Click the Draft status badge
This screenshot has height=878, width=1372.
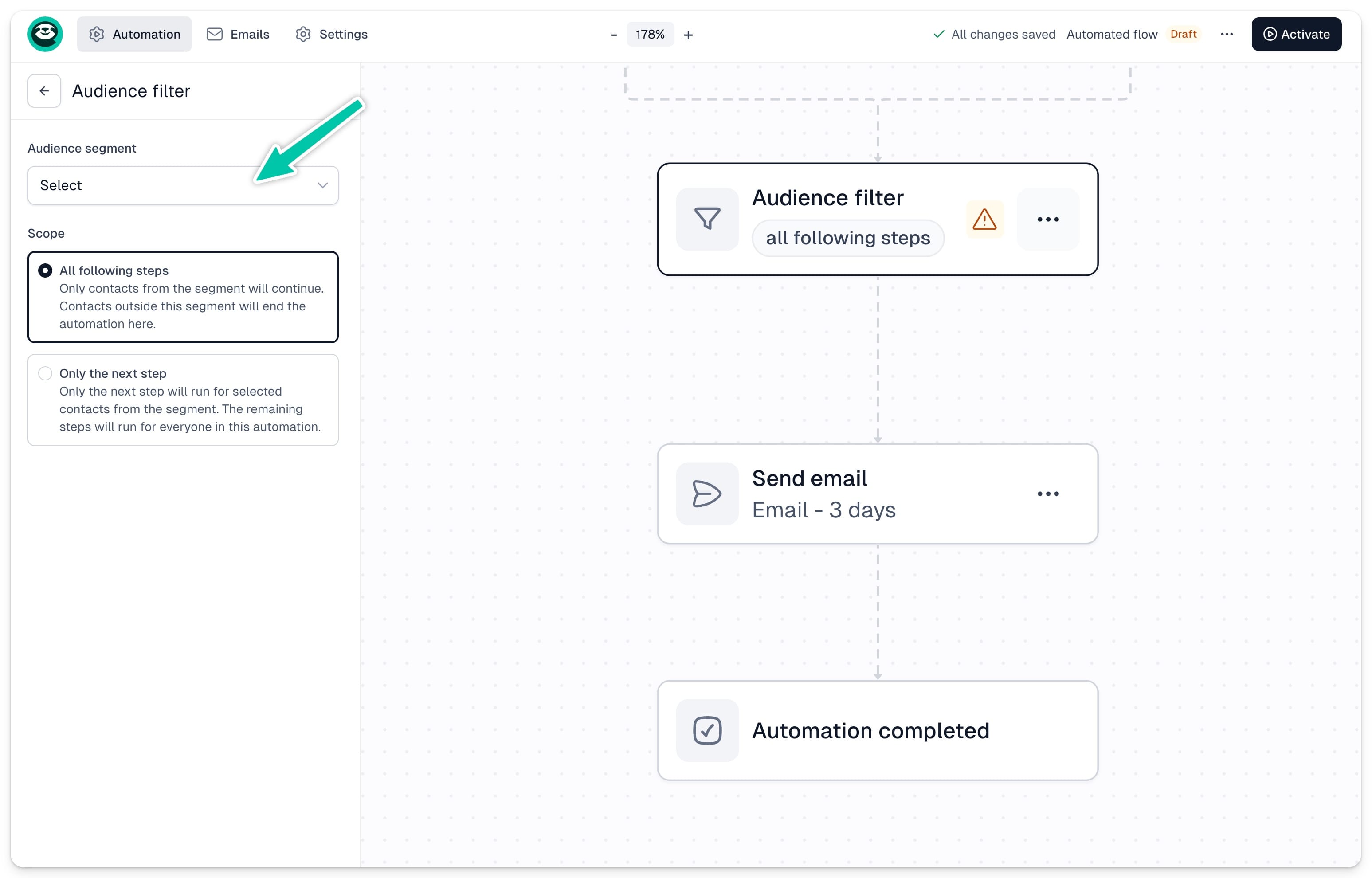[1184, 34]
